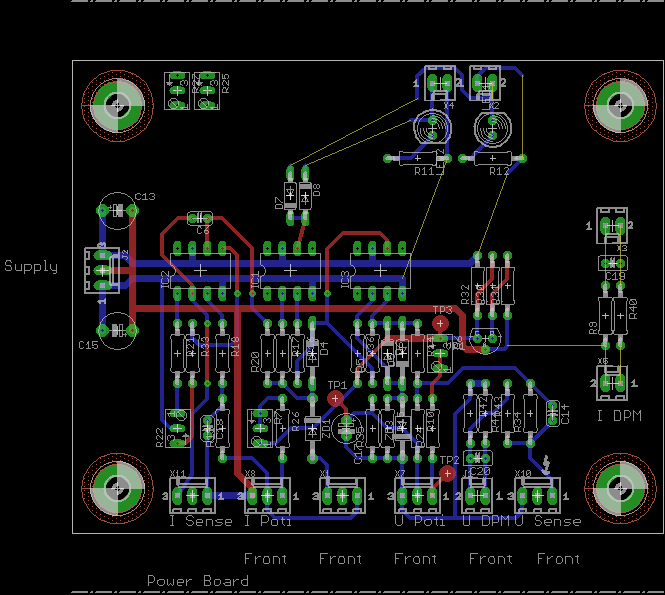This screenshot has width=665, height=595.
Task: Pick the TP3 test point pad
Action: coord(440,324)
